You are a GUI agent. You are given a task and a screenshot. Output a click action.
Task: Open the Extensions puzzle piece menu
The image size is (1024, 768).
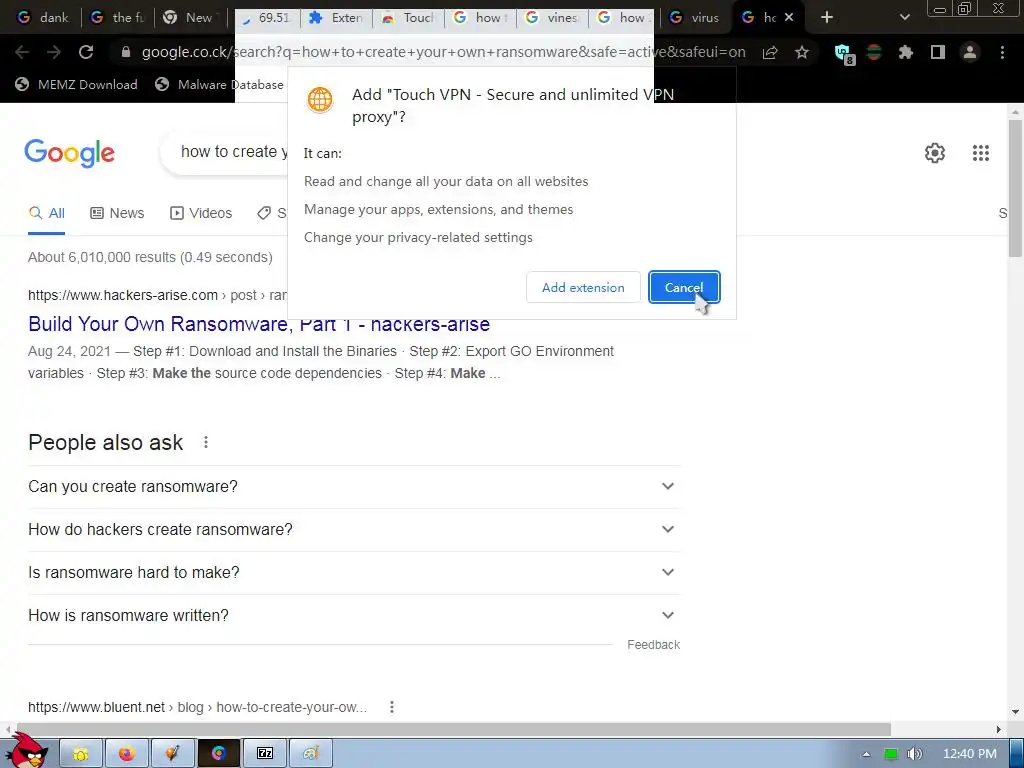point(906,52)
